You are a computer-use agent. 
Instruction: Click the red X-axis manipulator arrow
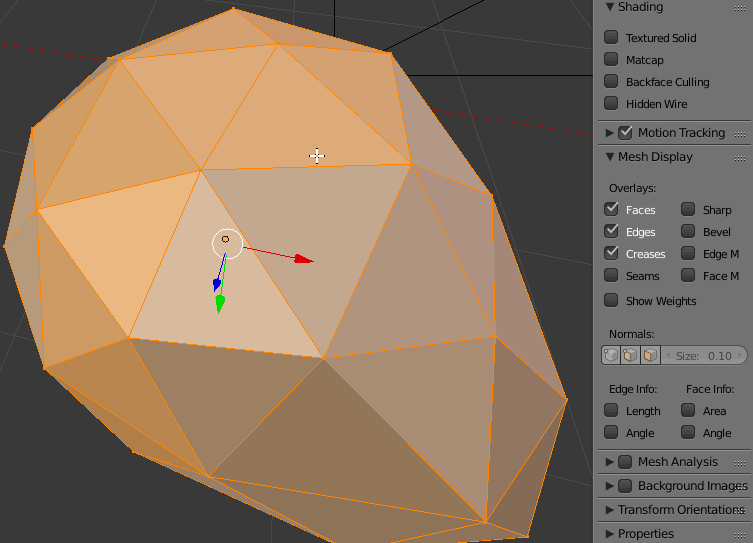304,259
